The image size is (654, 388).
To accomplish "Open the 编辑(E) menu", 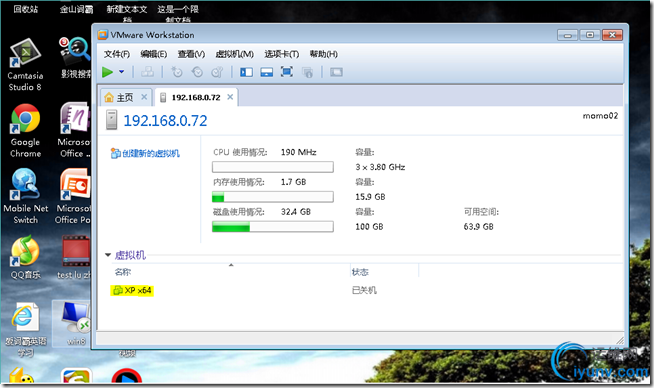I will click(153, 54).
